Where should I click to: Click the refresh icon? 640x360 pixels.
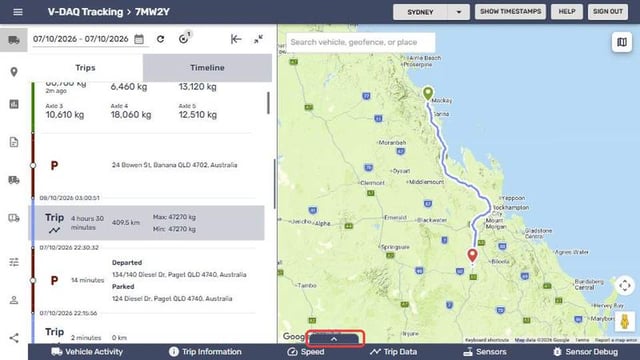pyautogui.click(x=160, y=39)
